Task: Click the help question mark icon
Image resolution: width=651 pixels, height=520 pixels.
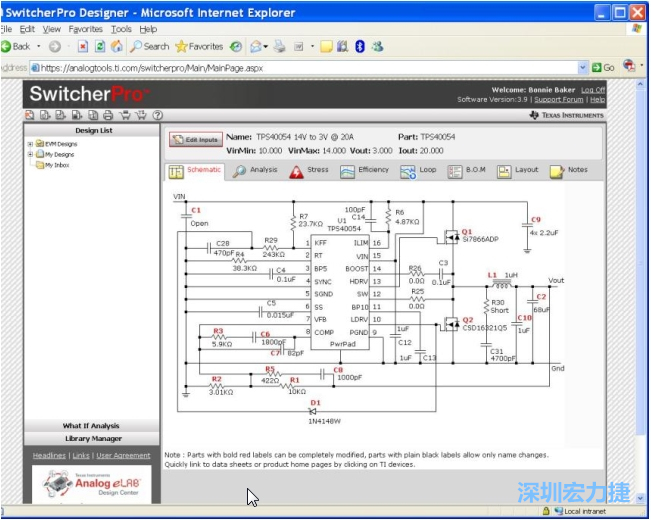Action: (158, 115)
